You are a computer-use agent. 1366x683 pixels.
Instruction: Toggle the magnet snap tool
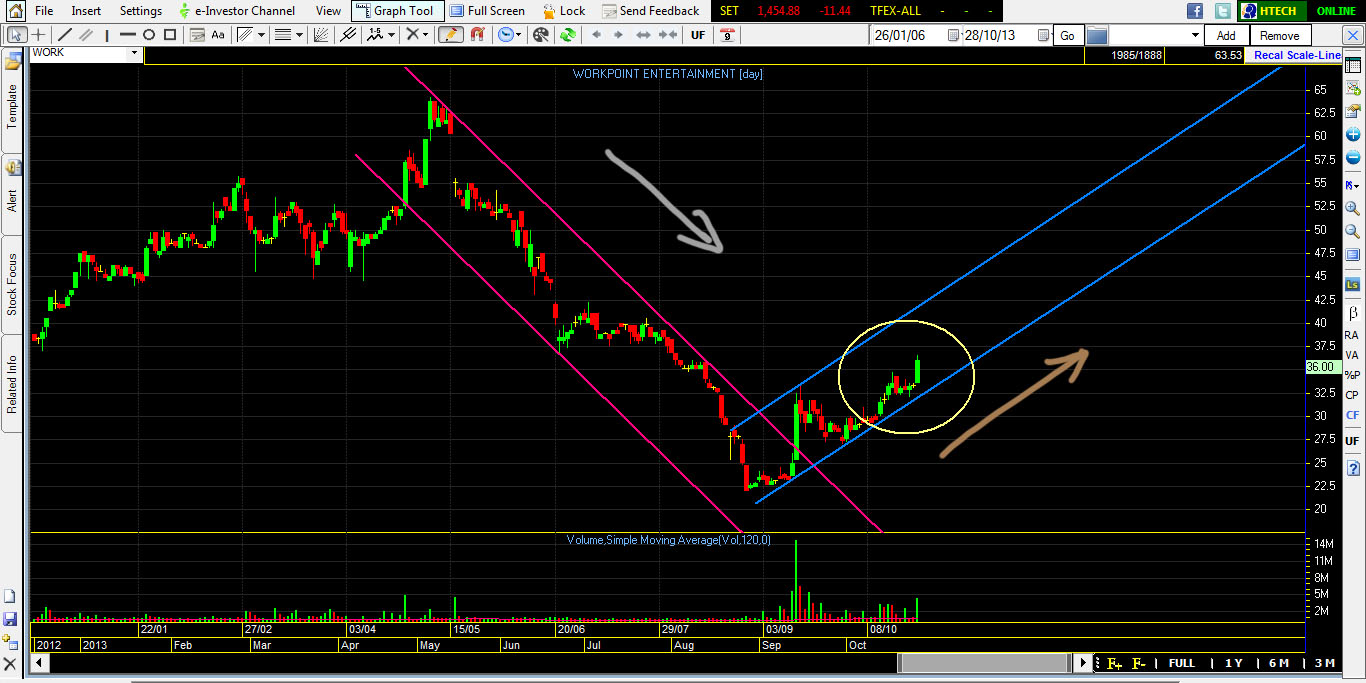point(478,35)
